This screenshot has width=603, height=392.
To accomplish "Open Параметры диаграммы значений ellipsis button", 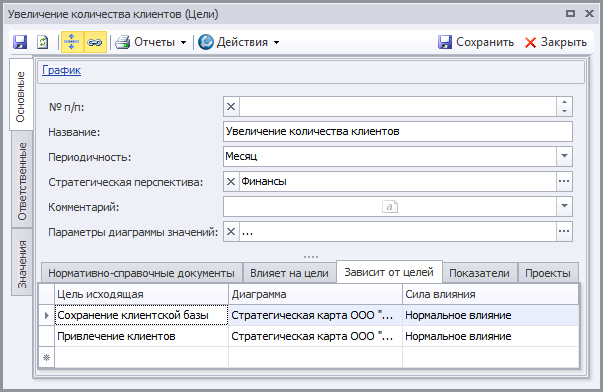I will pyautogui.click(x=564, y=232).
